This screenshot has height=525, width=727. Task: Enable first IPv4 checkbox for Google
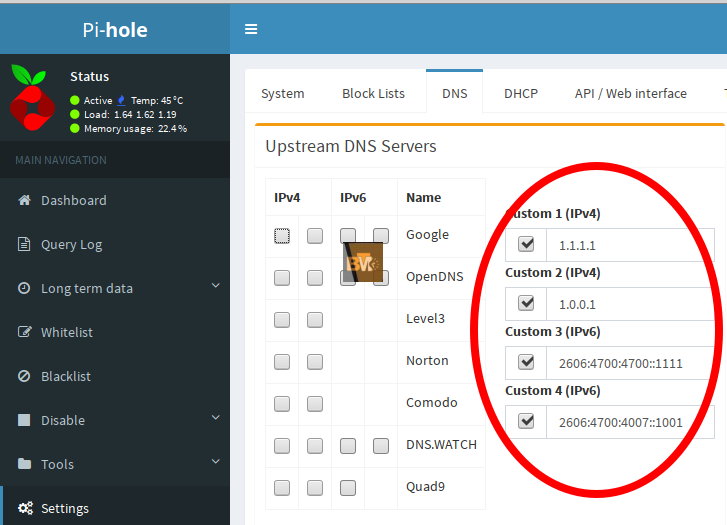pyautogui.click(x=282, y=236)
